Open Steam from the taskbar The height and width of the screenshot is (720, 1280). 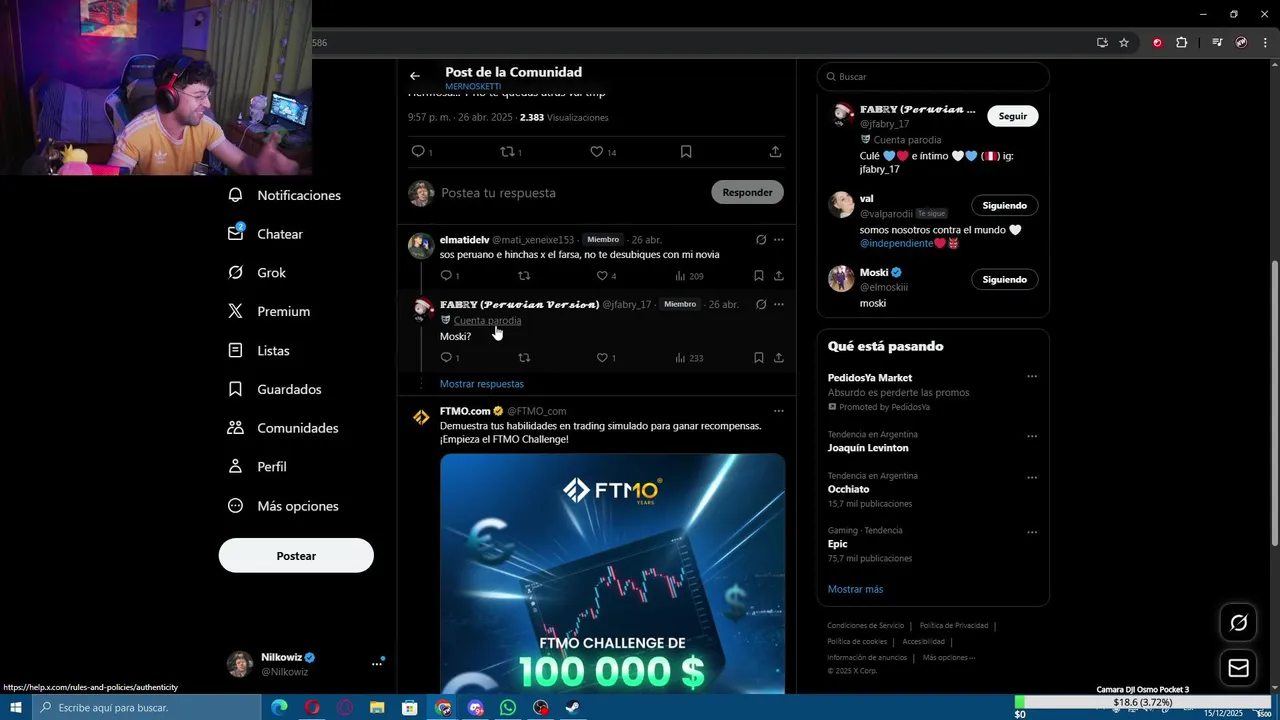click(572, 708)
